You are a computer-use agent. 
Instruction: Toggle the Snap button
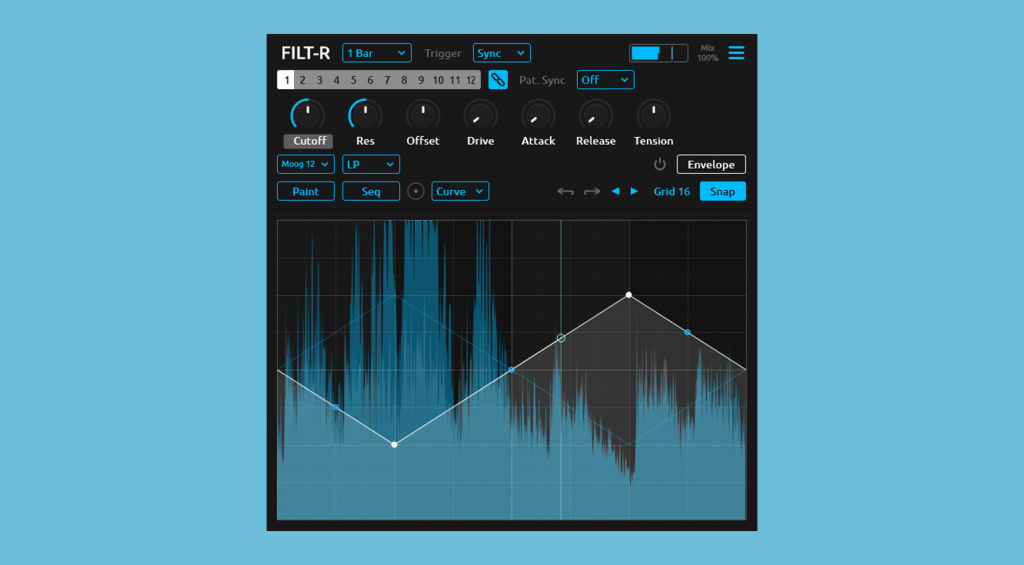pos(722,191)
